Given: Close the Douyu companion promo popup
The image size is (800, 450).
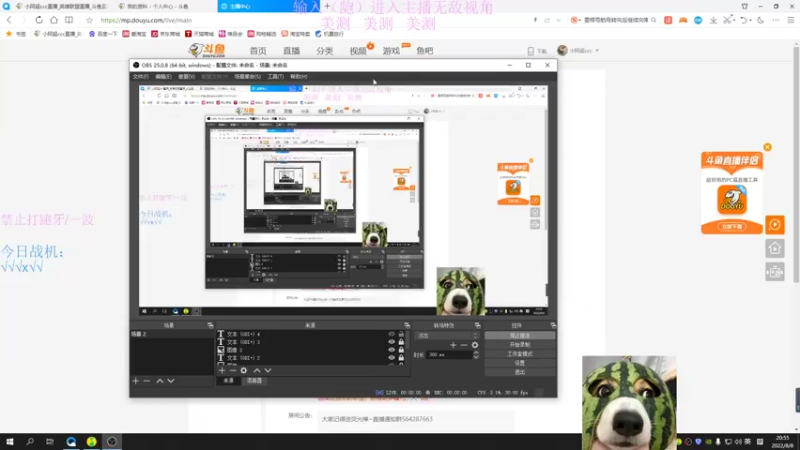Looking at the screenshot, I should [x=767, y=147].
